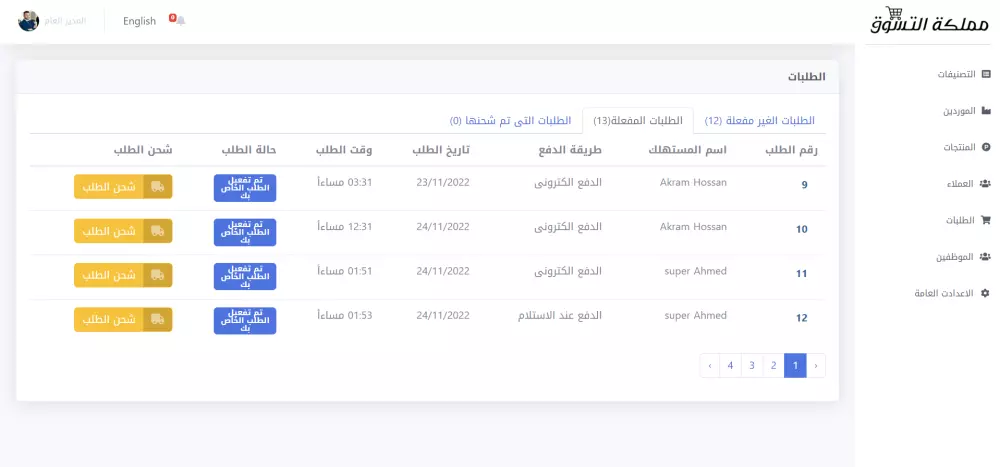Click status badge of order 10

pyautogui.click(x=245, y=232)
